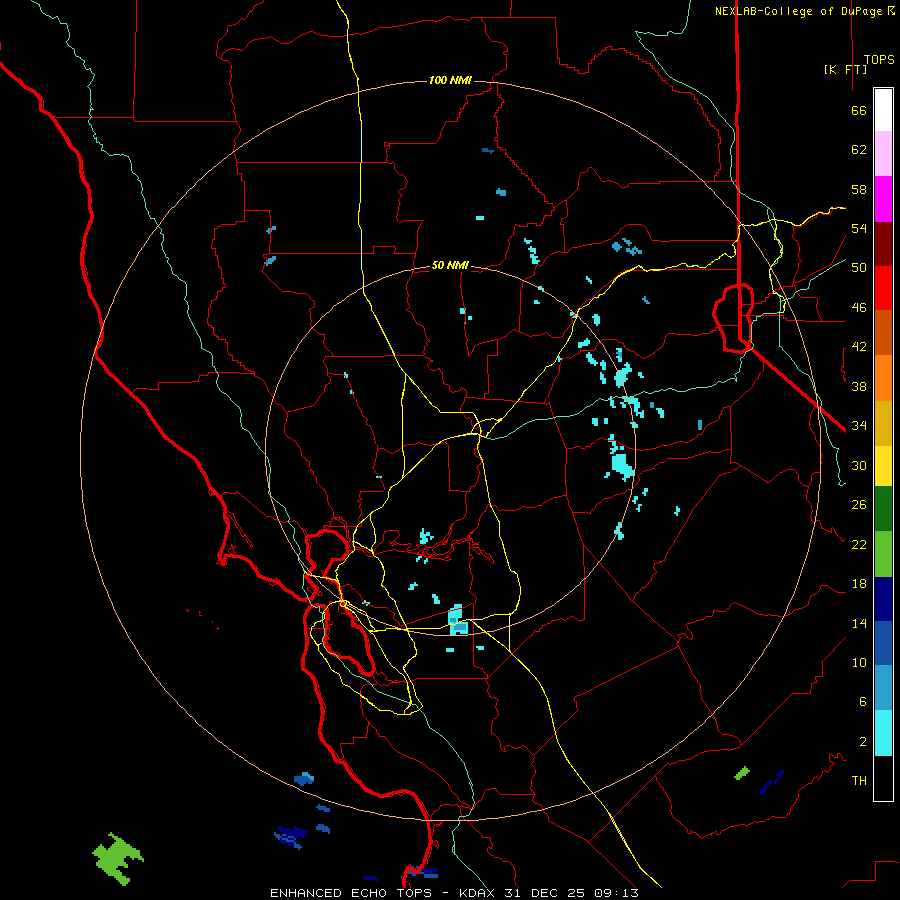Click the "38" legend value

click(859, 386)
